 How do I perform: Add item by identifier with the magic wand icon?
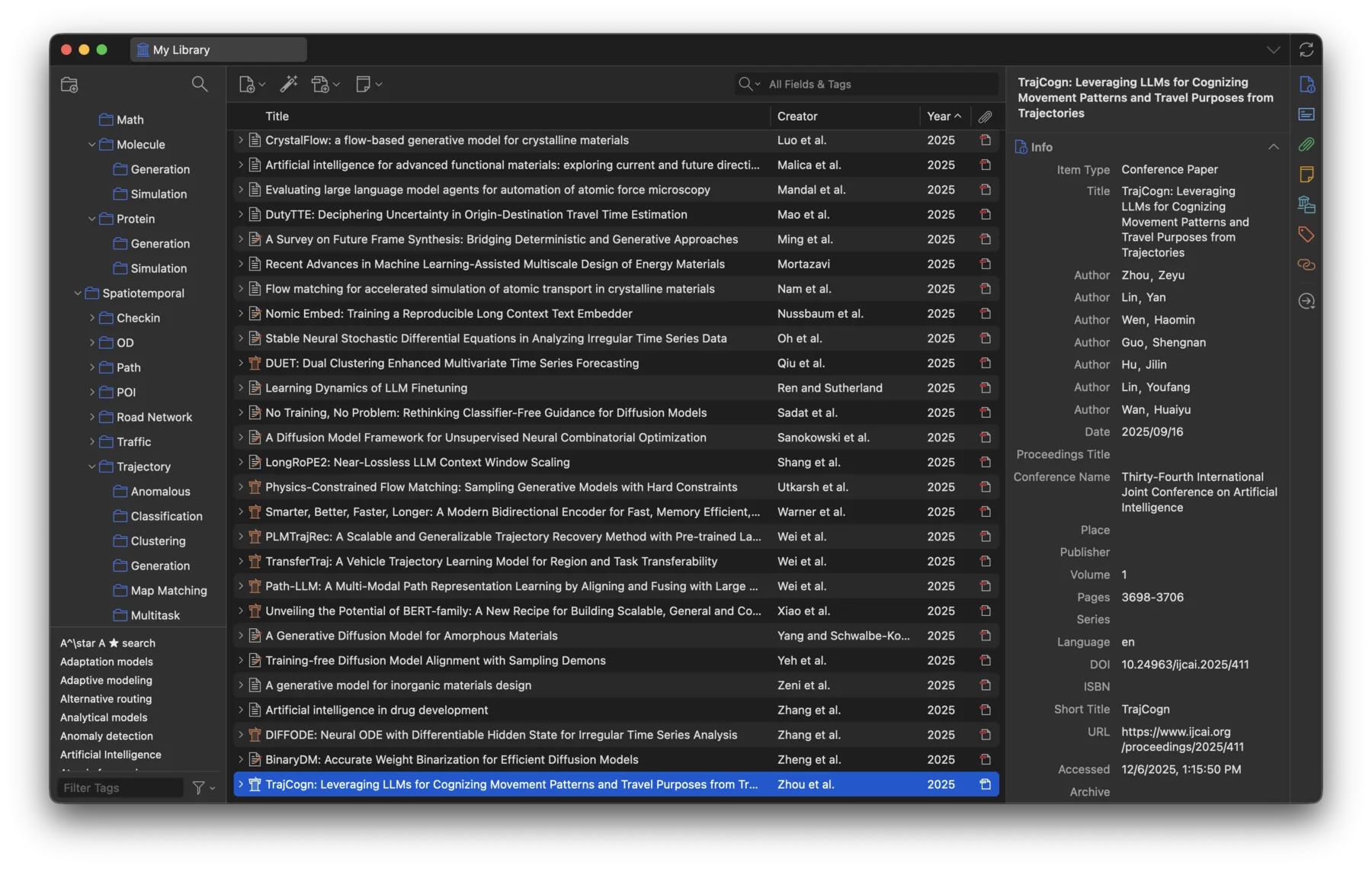pos(289,84)
